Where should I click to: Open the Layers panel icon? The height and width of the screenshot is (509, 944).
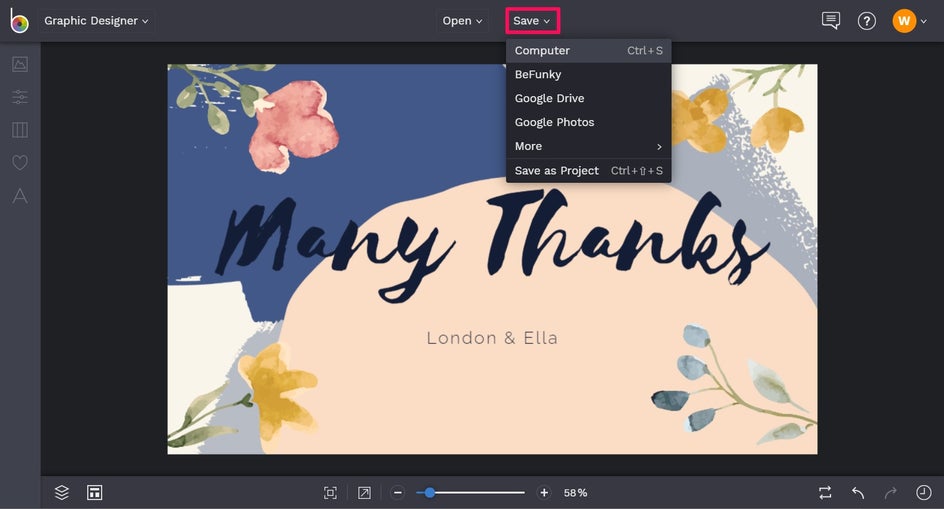pos(62,493)
